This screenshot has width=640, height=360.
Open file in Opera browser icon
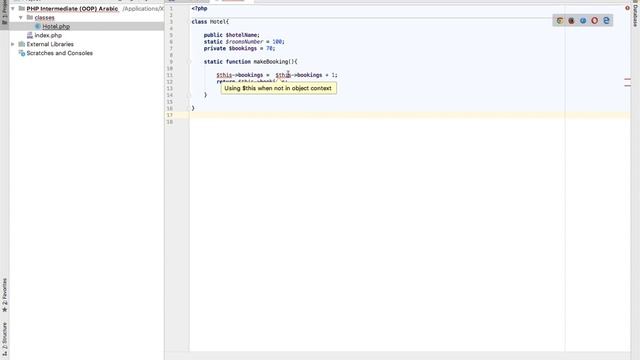tap(594, 21)
